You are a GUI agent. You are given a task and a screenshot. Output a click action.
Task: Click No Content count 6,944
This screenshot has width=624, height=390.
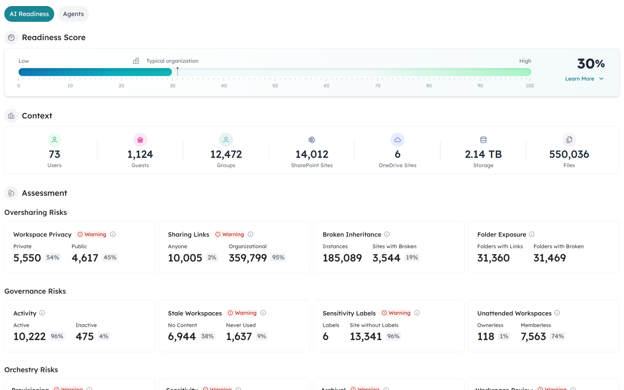(181, 337)
